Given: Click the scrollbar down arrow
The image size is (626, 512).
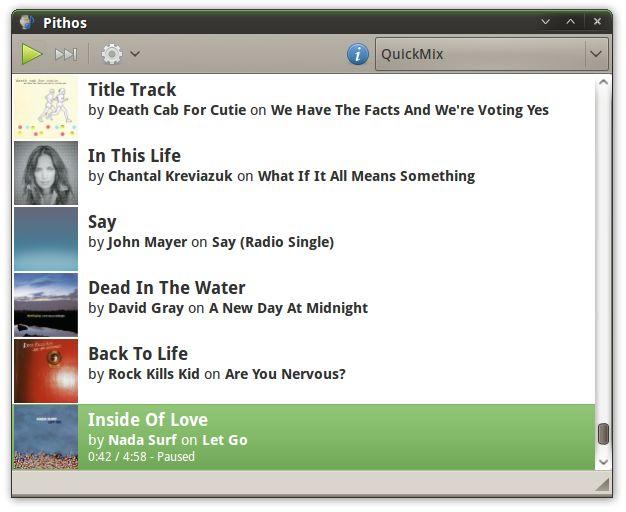Looking at the screenshot, I should [603, 462].
